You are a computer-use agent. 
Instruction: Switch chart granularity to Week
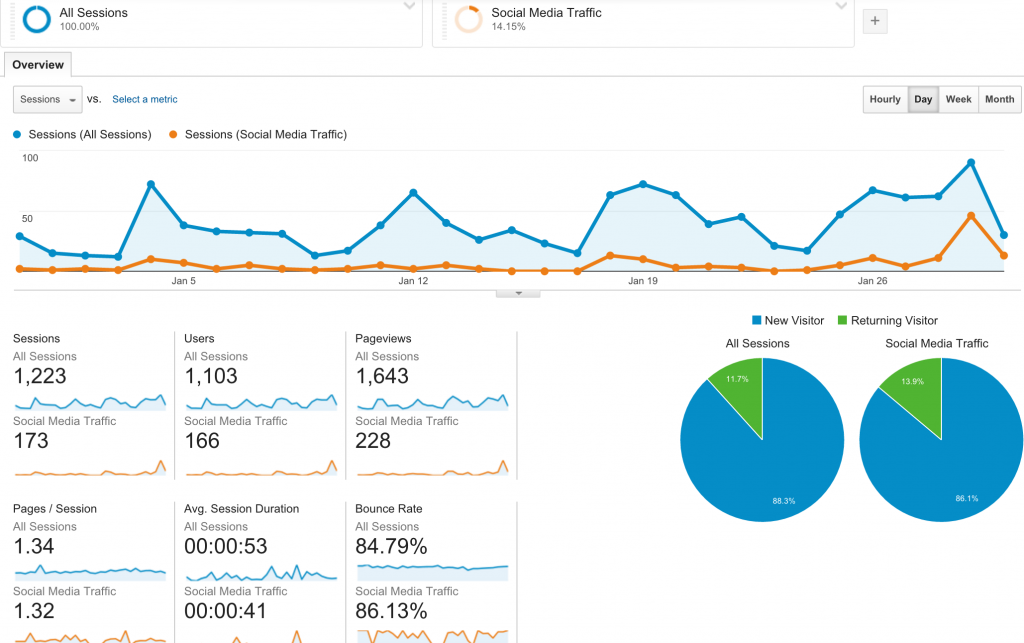(958, 99)
